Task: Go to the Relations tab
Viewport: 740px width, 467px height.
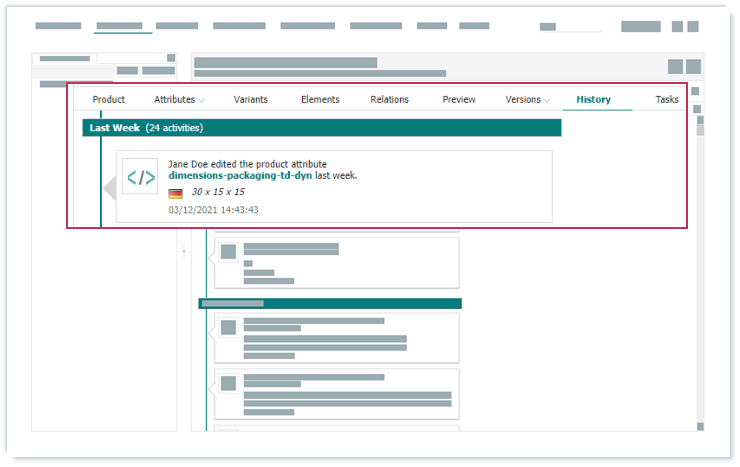Action: [389, 100]
